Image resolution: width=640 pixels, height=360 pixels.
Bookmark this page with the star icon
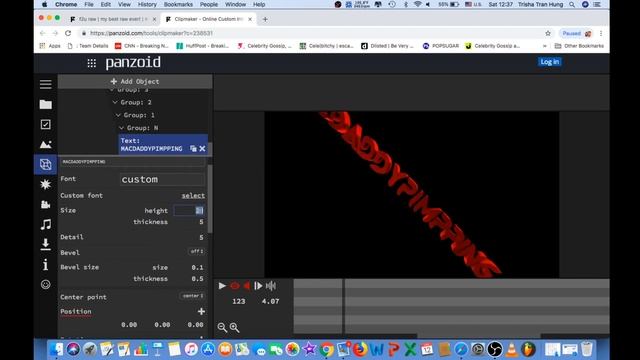[548, 33]
